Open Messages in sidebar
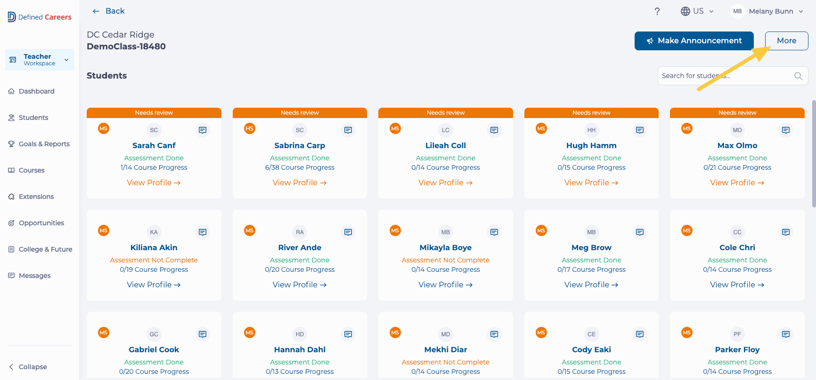 coord(29,275)
